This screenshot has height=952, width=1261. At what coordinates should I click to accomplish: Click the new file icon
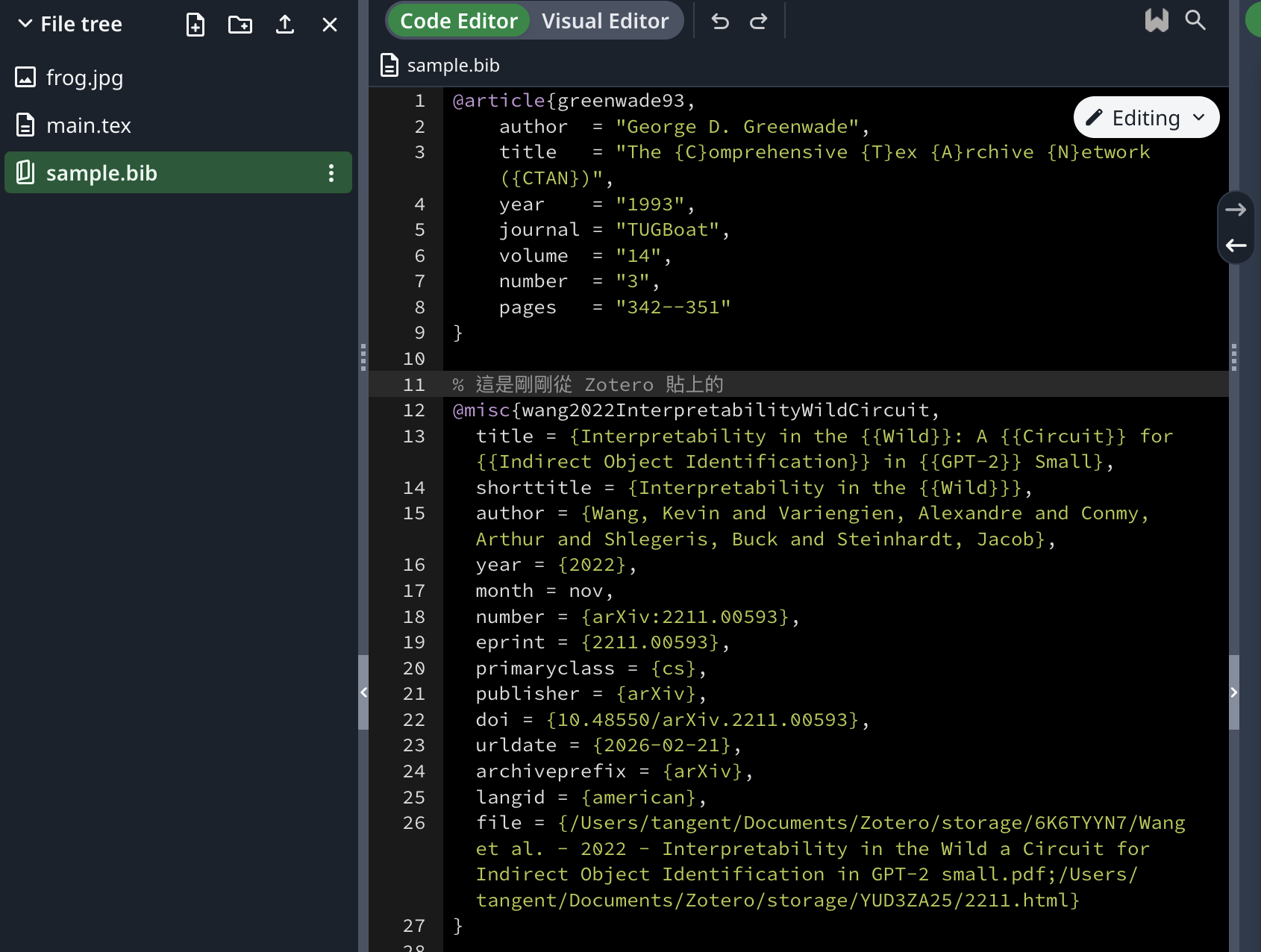click(195, 25)
